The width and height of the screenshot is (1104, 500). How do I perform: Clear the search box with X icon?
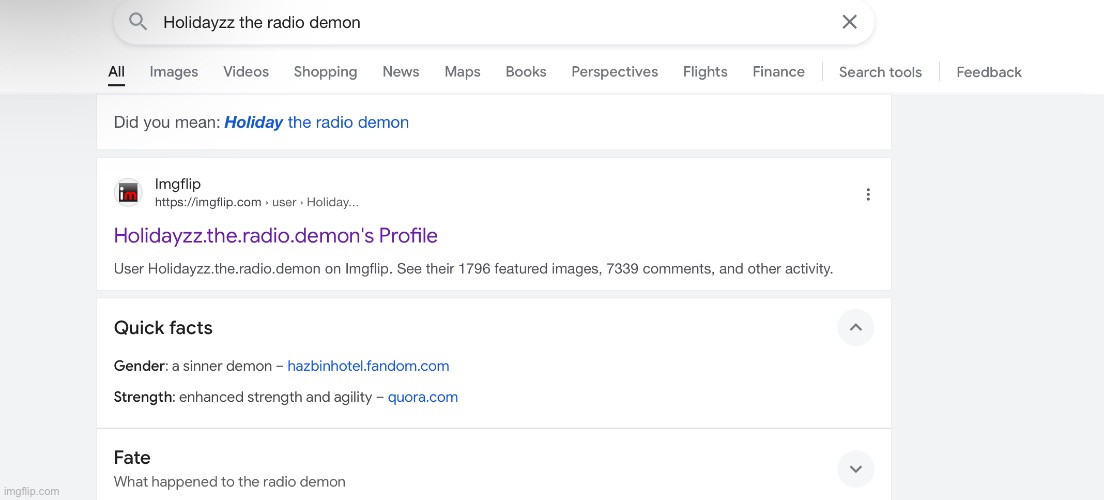click(849, 22)
